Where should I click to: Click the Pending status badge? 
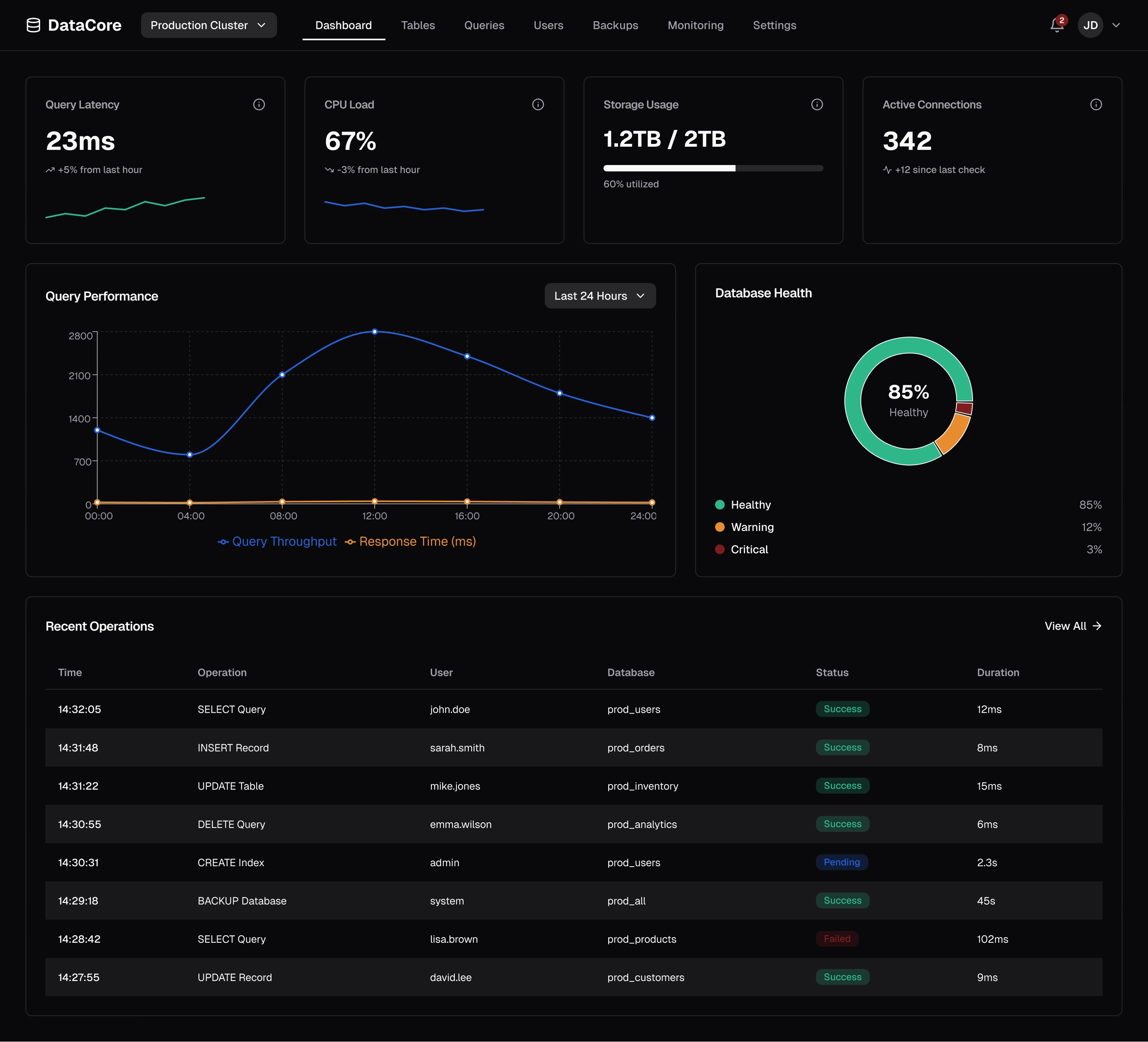(841, 862)
